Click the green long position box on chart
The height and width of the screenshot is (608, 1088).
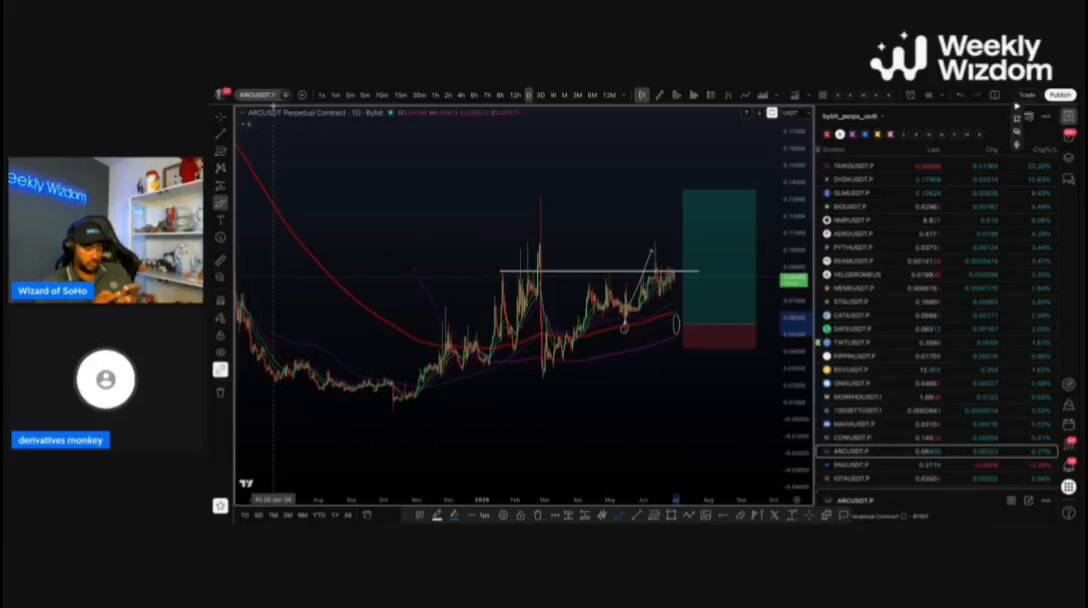click(x=719, y=257)
